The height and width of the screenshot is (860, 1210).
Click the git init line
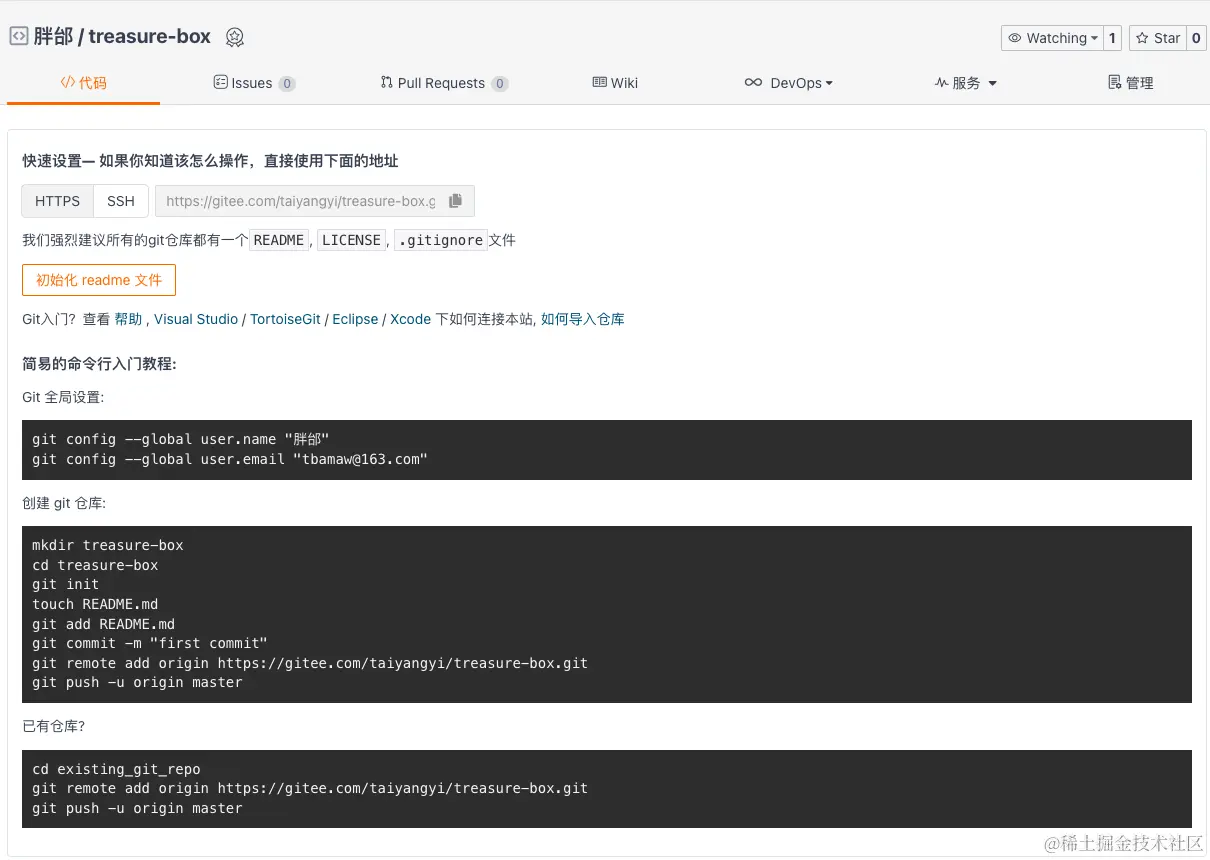point(66,584)
